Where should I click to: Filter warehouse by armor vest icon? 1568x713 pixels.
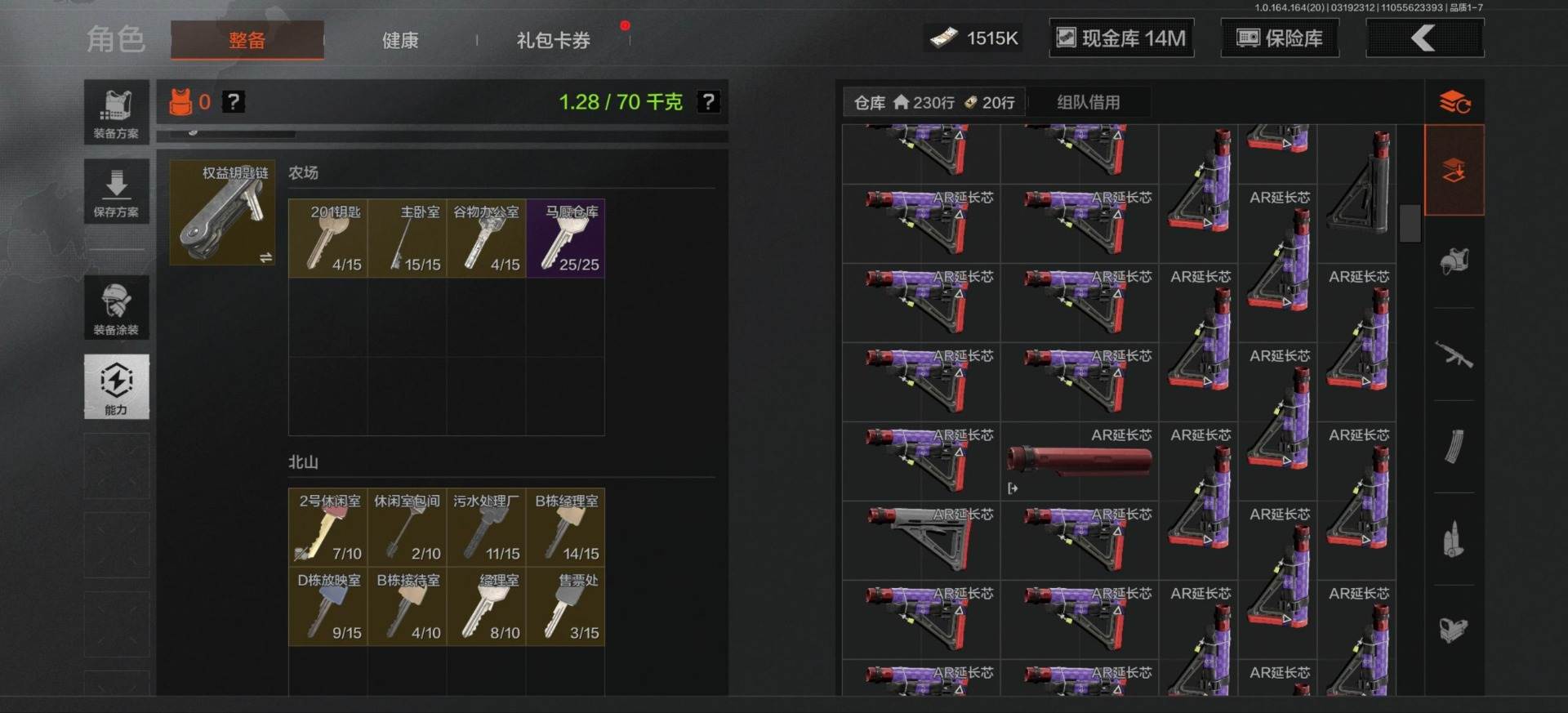[1454, 261]
